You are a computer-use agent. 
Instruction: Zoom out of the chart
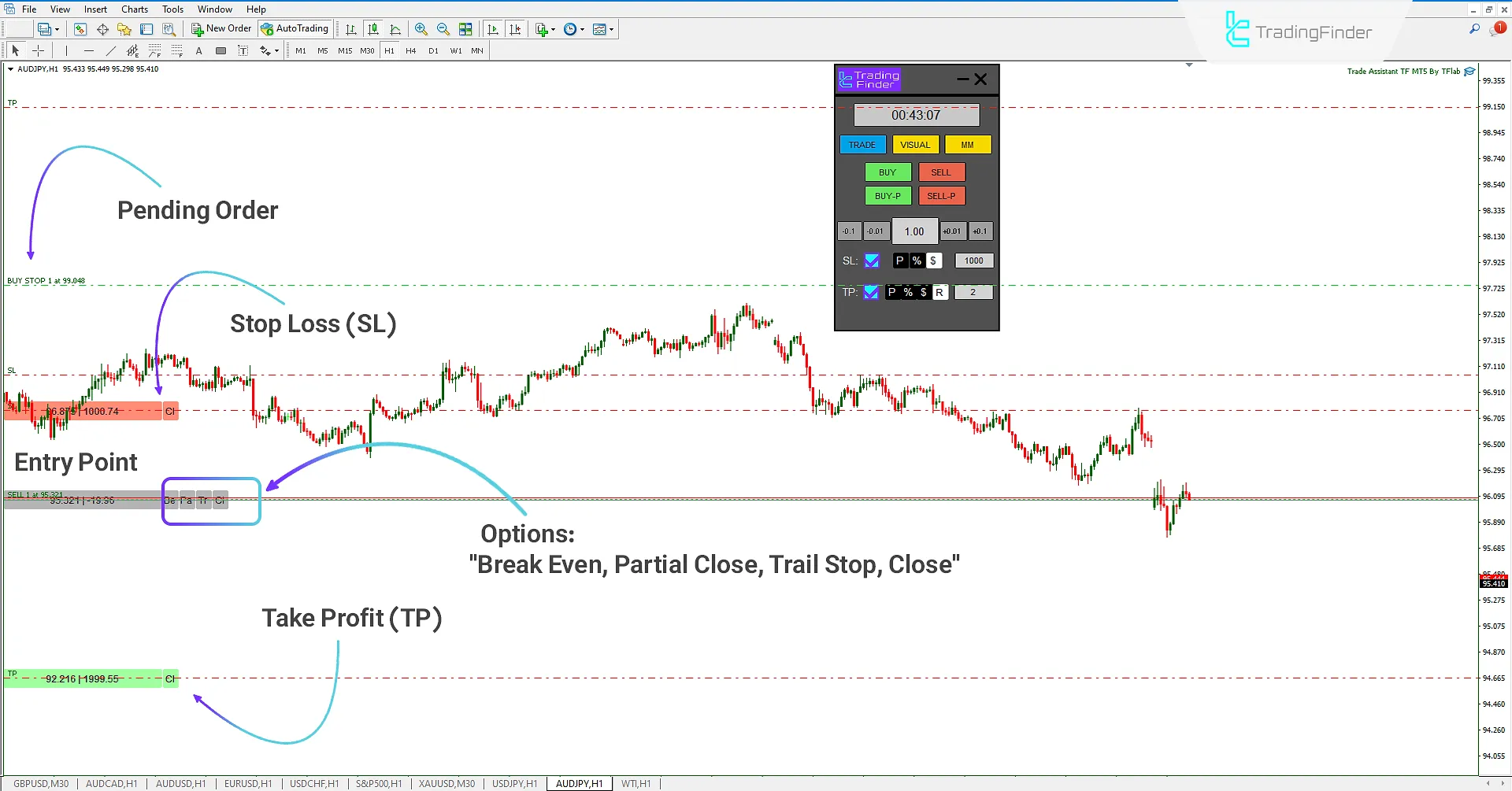(443, 28)
